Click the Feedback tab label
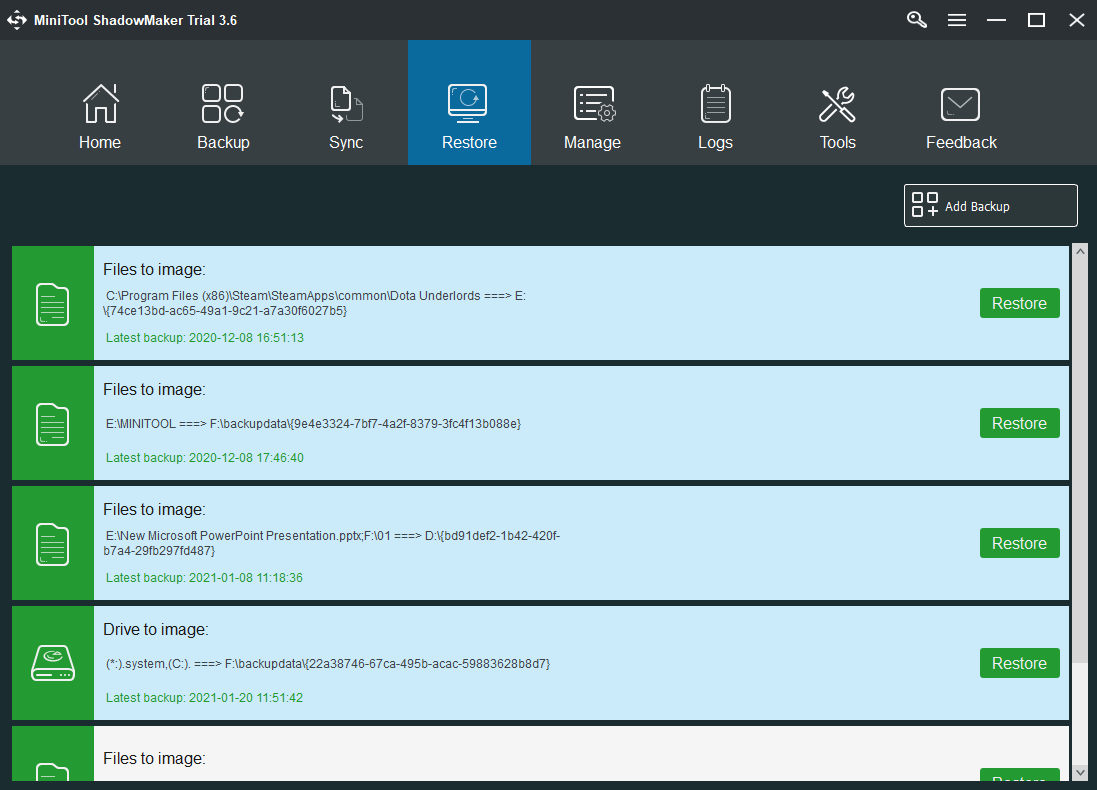 click(x=961, y=142)
